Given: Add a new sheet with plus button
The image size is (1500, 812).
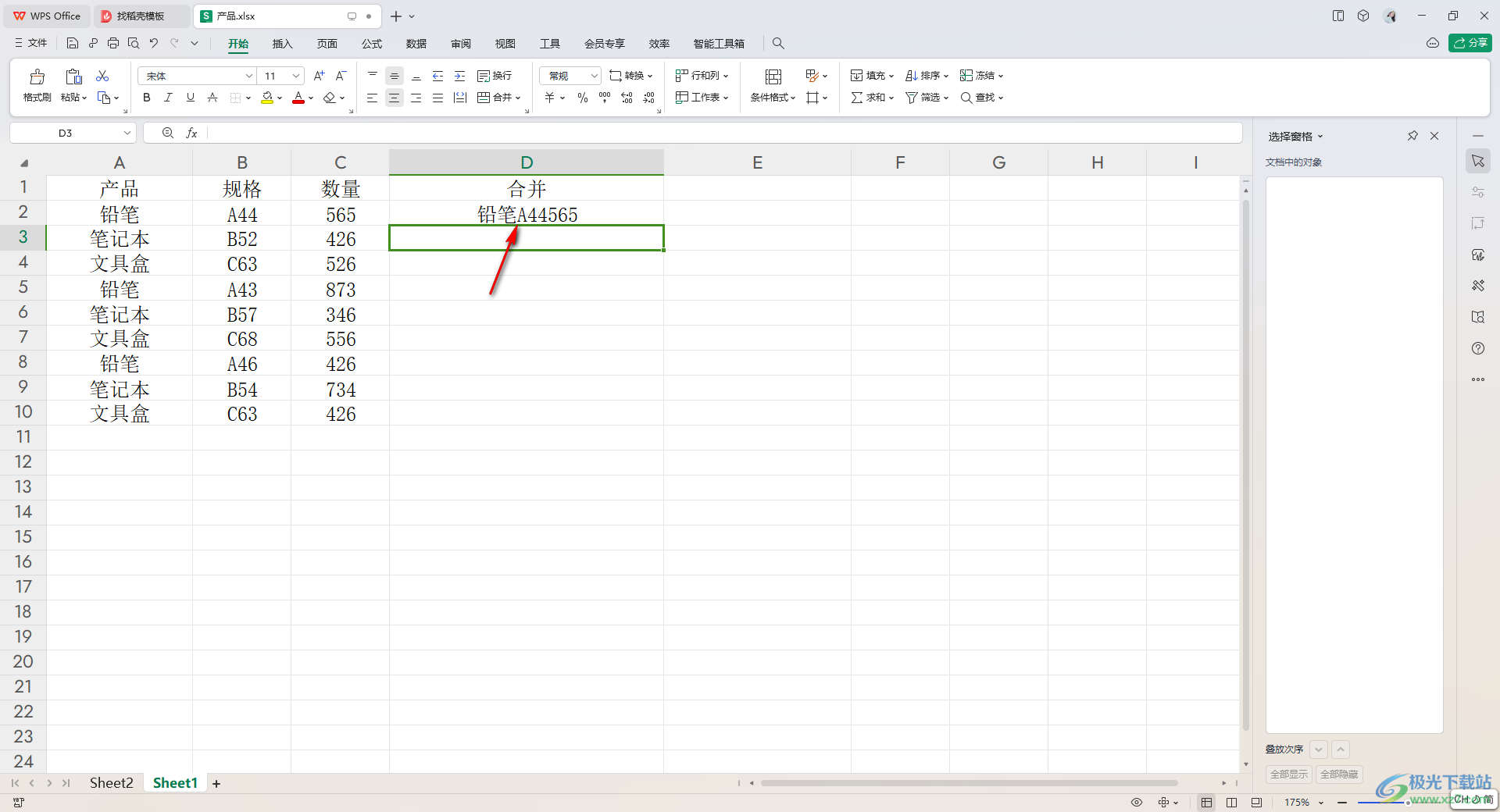Looking at the screenshot, I should pos(216,784).
